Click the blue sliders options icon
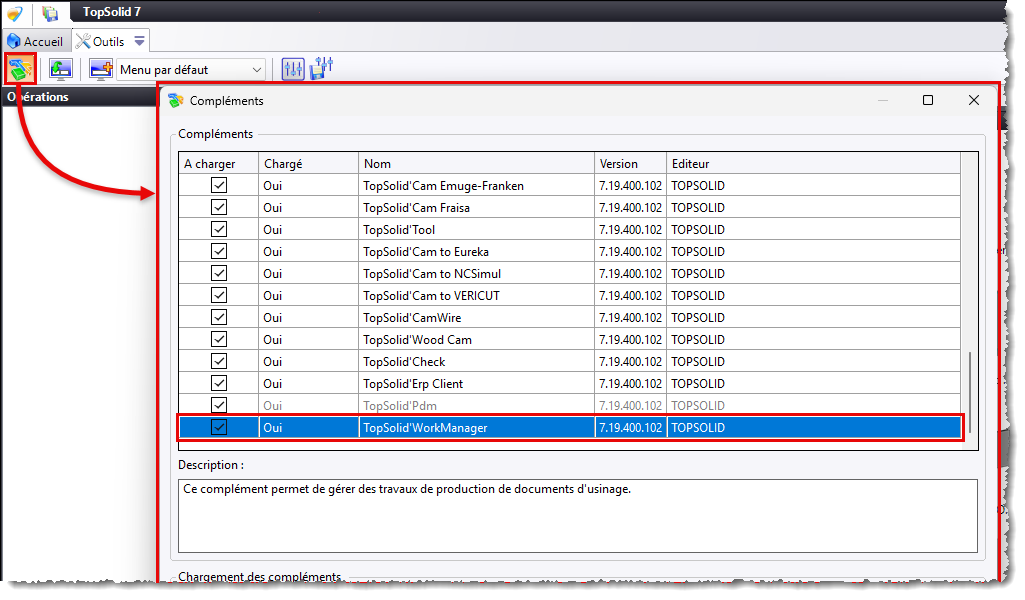 point(293,69)
